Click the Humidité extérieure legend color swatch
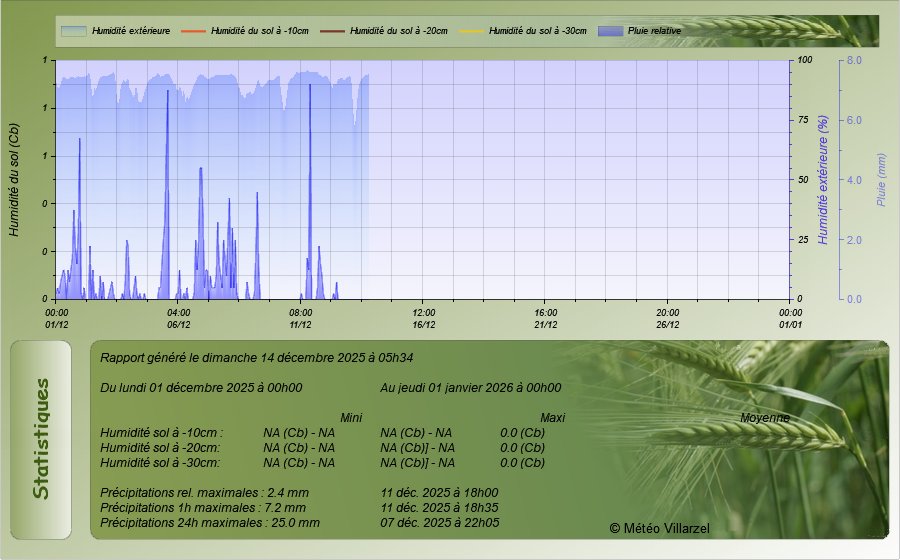The width and height of the screenshot is (900, 560). 73,31
